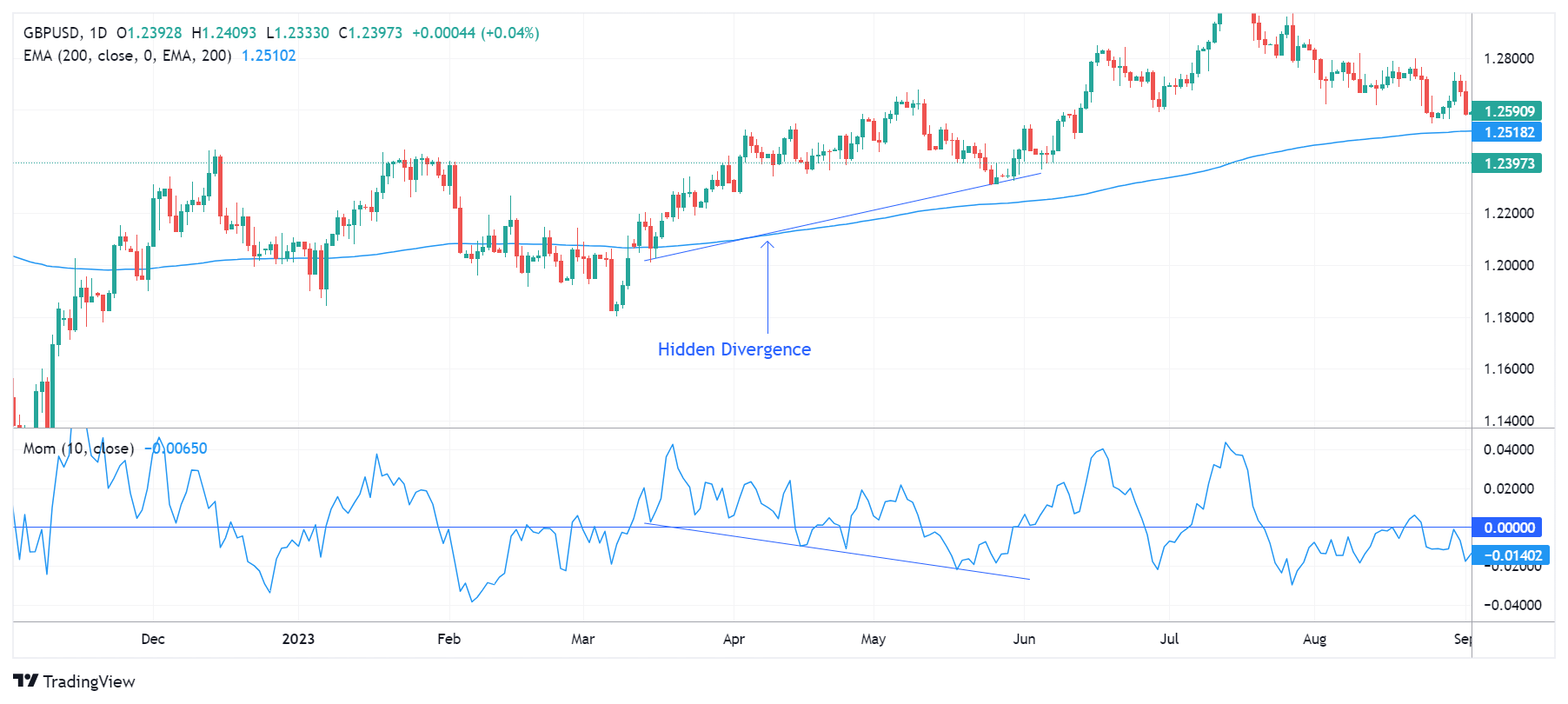This screenshot has width=1568, height=704.
Task: Click the 1.23973 current price label
Action: coord(1507,163)
